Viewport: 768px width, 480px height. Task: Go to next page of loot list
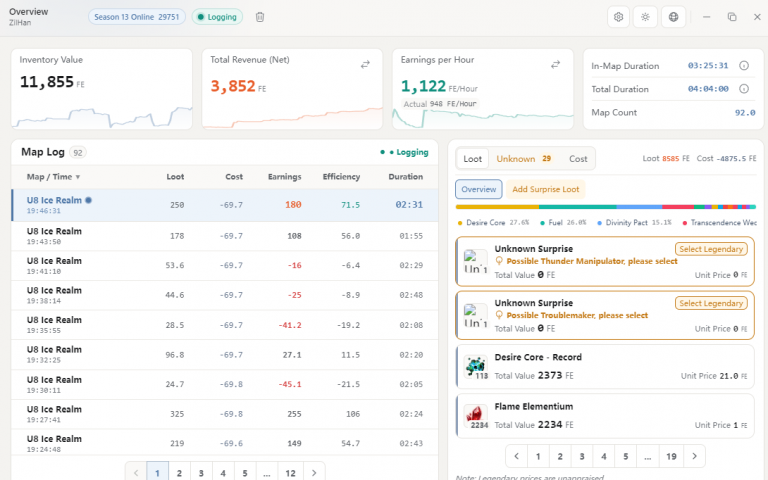(694, 456)
